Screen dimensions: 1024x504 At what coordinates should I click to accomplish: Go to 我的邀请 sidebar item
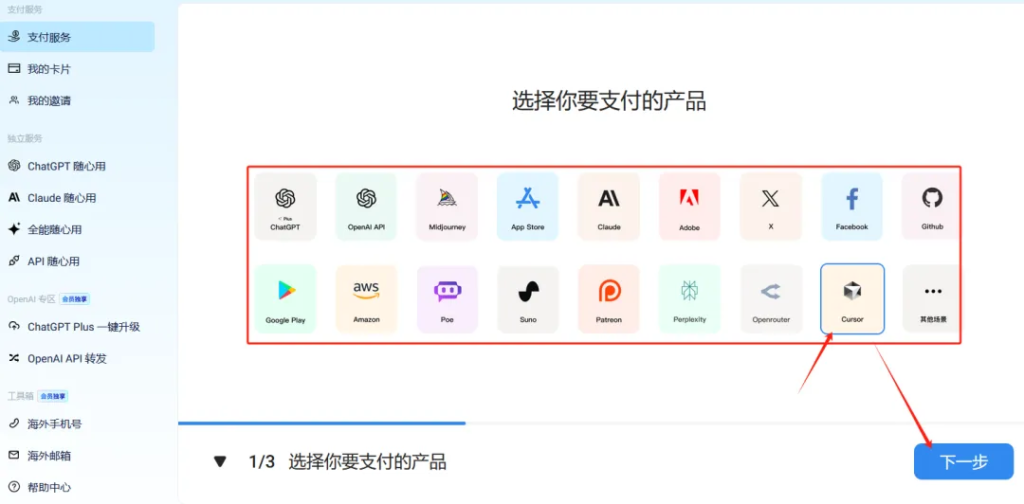pyautogui.click(x=49, y=101)
